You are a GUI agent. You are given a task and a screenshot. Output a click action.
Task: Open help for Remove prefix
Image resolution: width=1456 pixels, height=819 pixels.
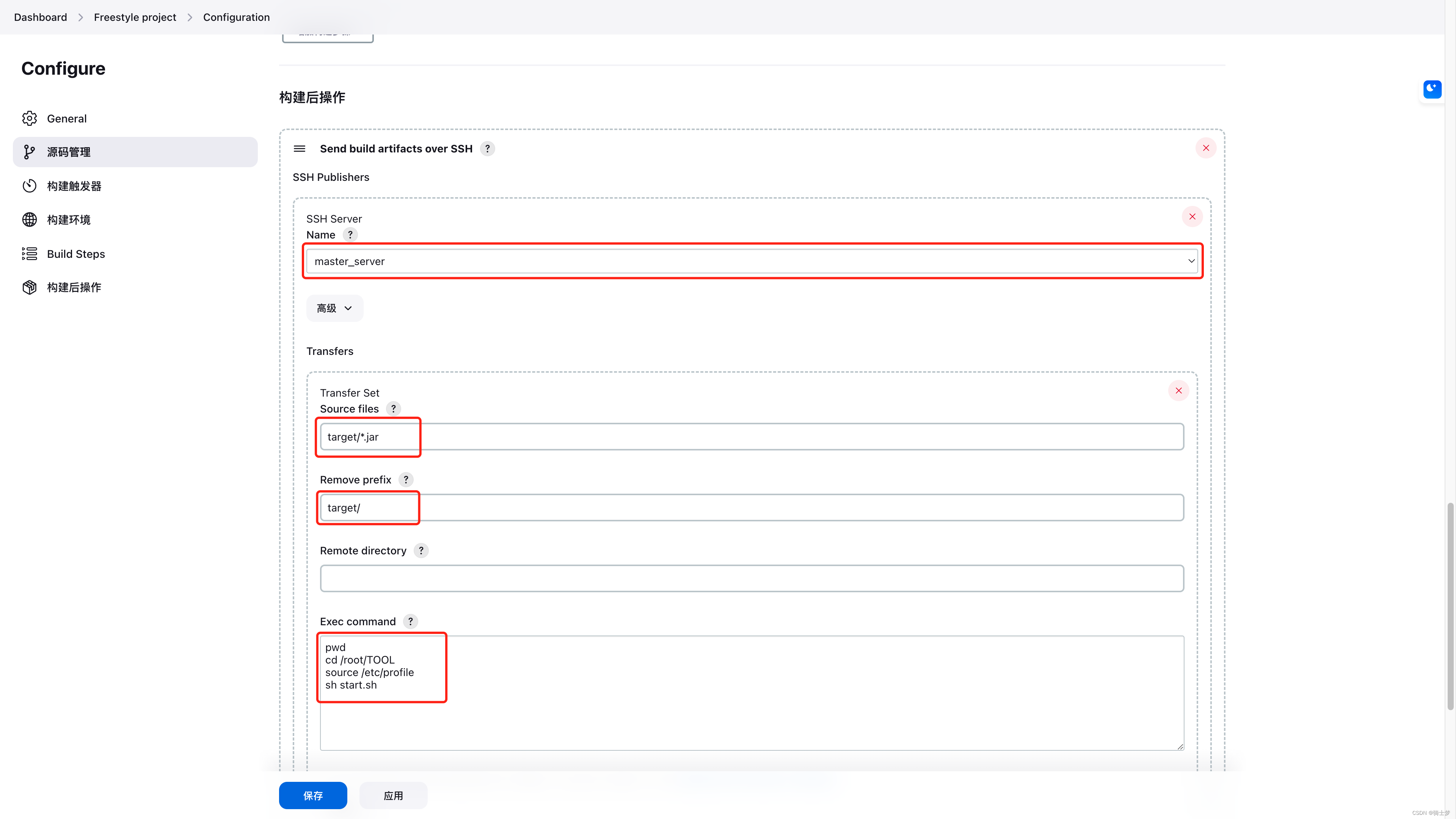coord(406,480)
